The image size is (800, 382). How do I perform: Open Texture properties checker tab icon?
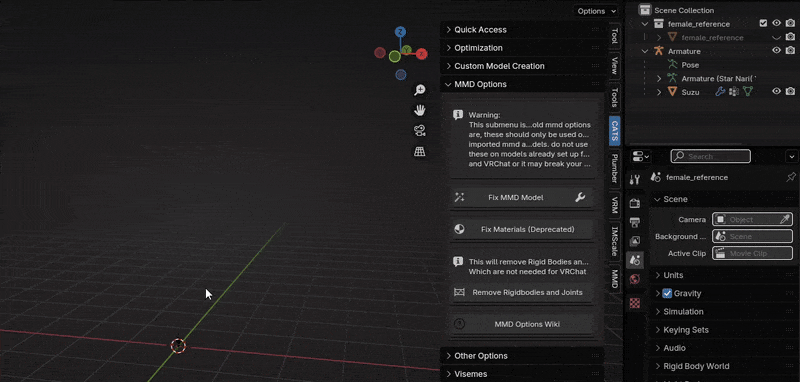[635, 303]
